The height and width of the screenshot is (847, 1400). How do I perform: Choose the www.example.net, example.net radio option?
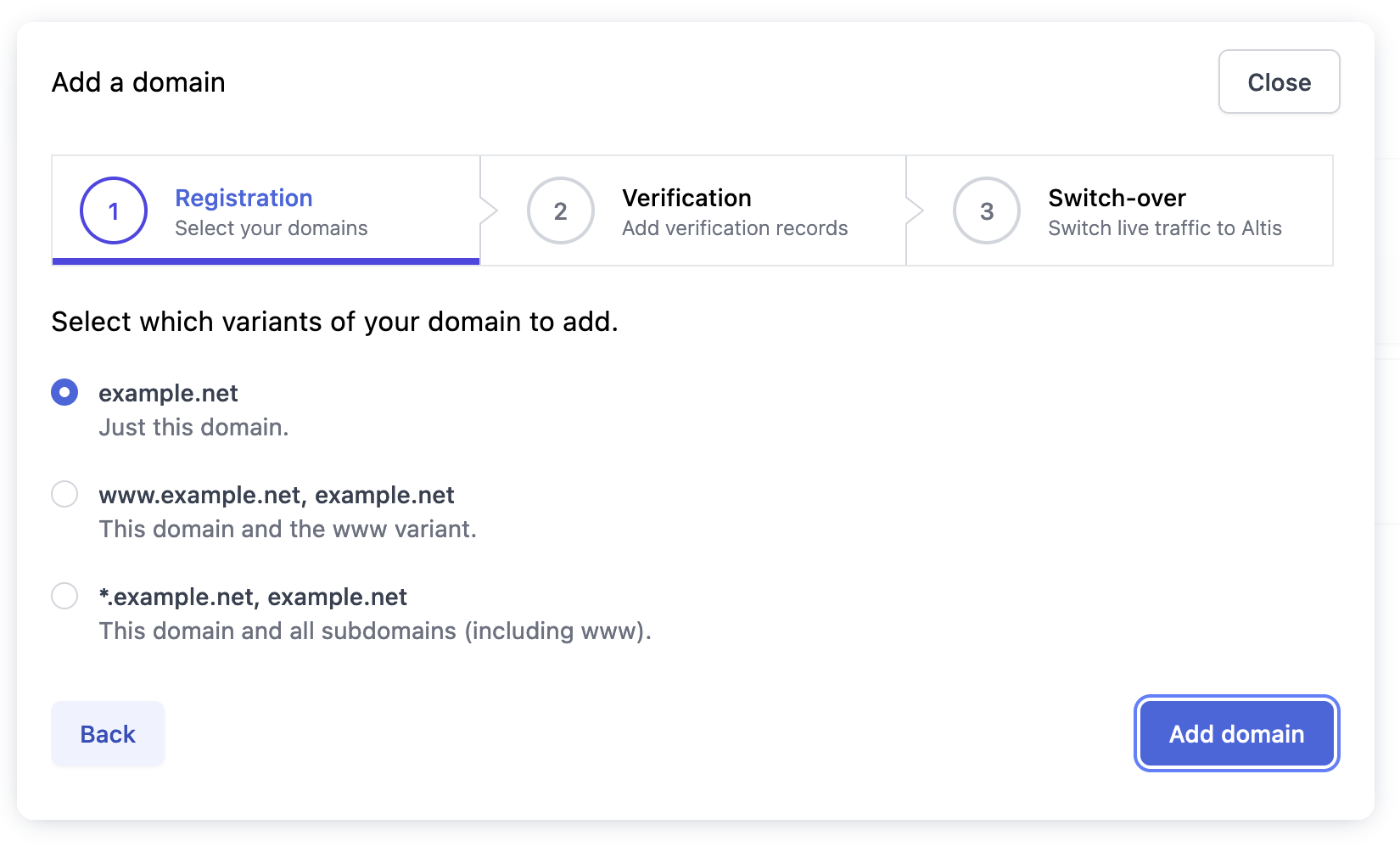(x=64, y=494)
